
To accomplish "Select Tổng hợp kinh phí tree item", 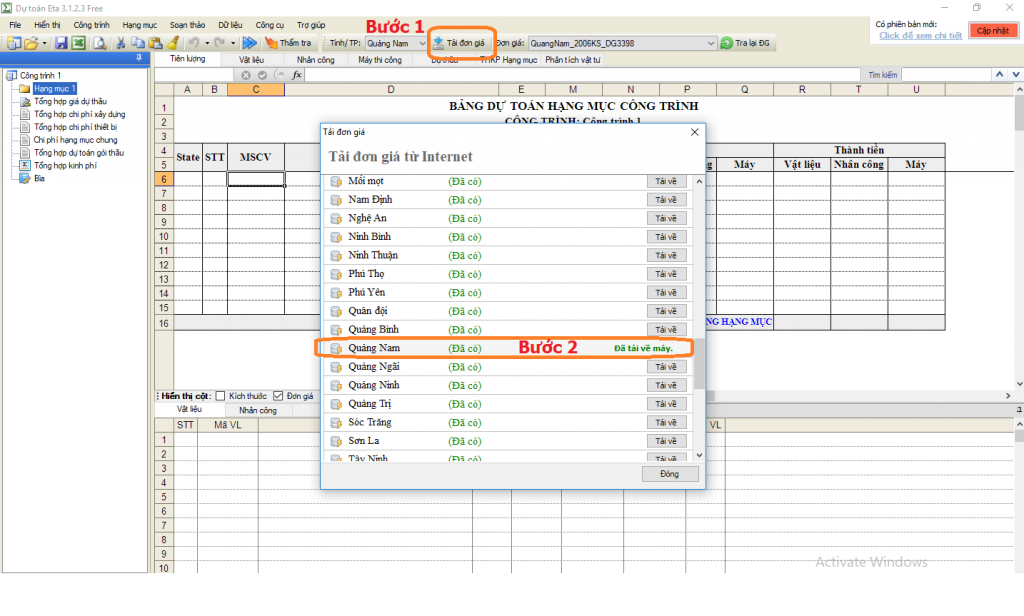I will click(x=65, y=166).
